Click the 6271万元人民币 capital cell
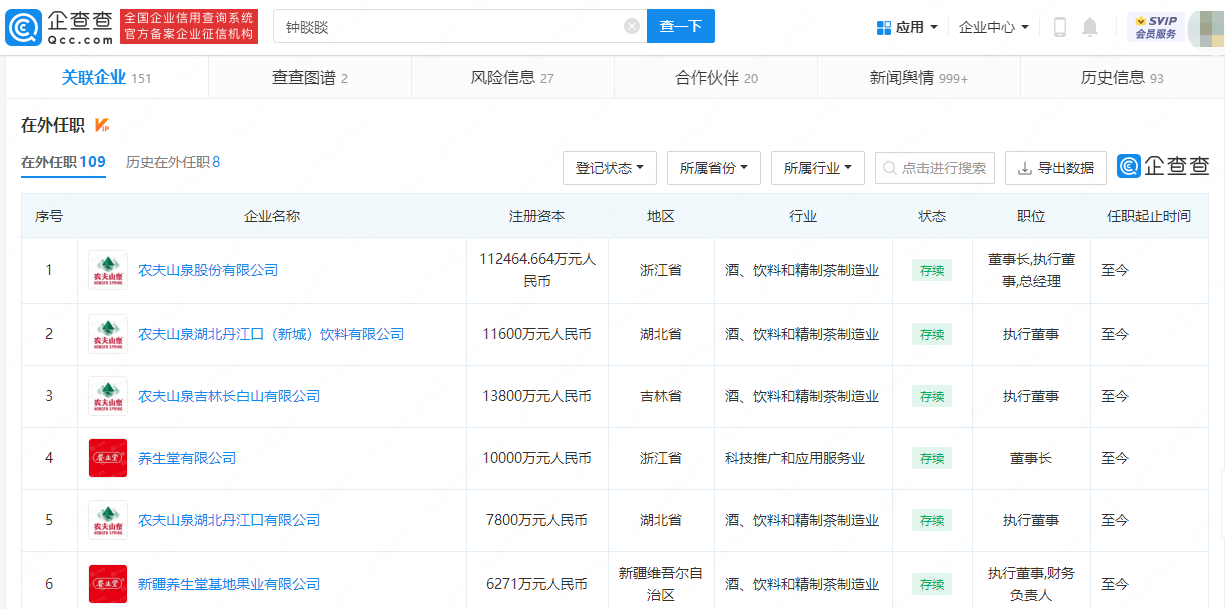The width and height of the screenshot is (1225, 609). (x=537, y=584)
